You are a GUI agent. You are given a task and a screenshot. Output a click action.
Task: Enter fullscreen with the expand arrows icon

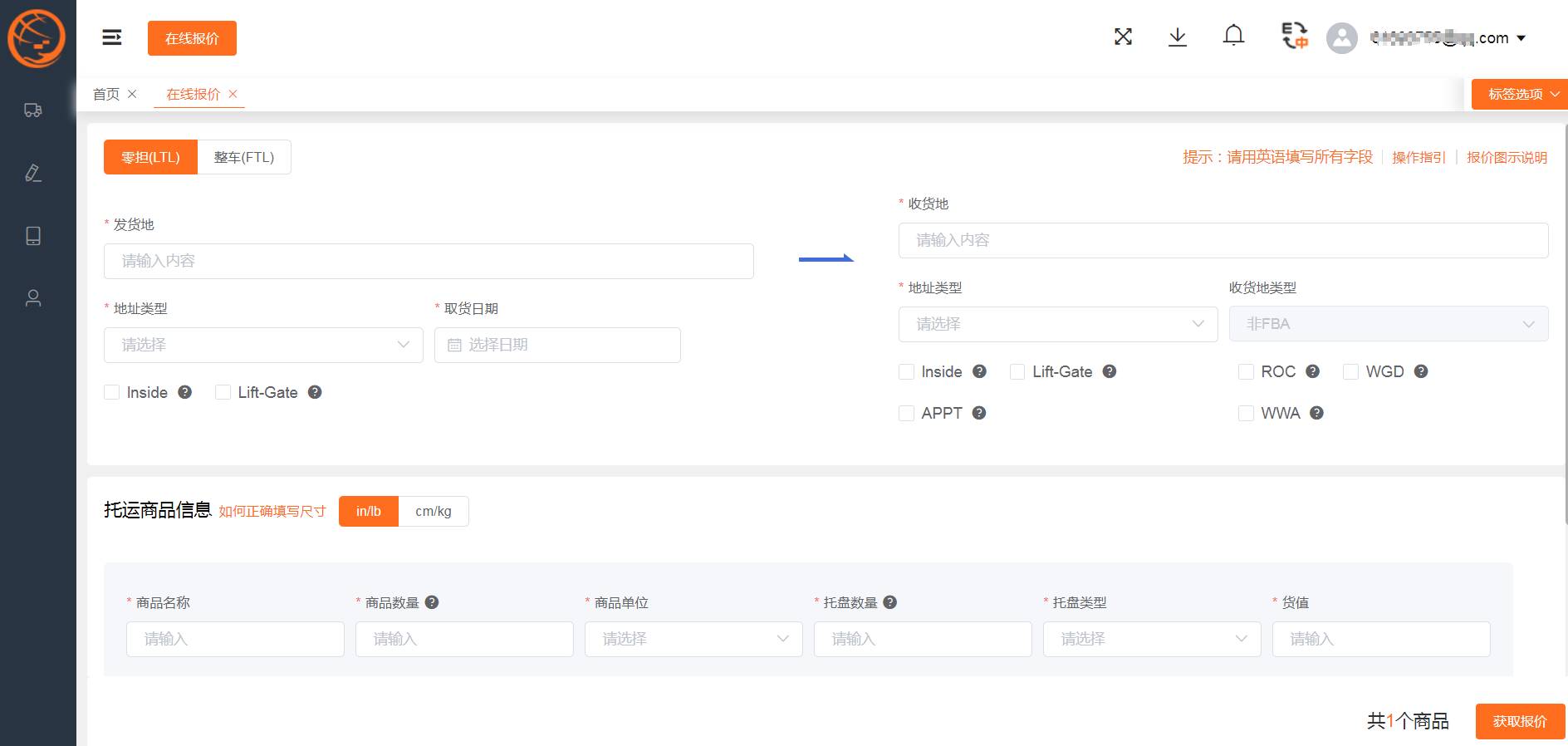click(x=1123, y=37)
